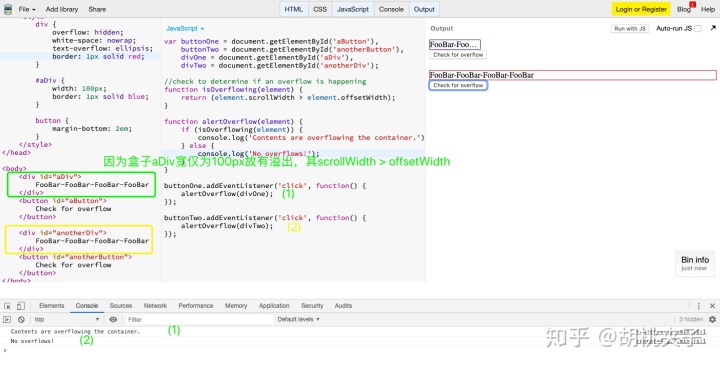
Task: Clear the console with the ban icon
Action: pos(21,319)
